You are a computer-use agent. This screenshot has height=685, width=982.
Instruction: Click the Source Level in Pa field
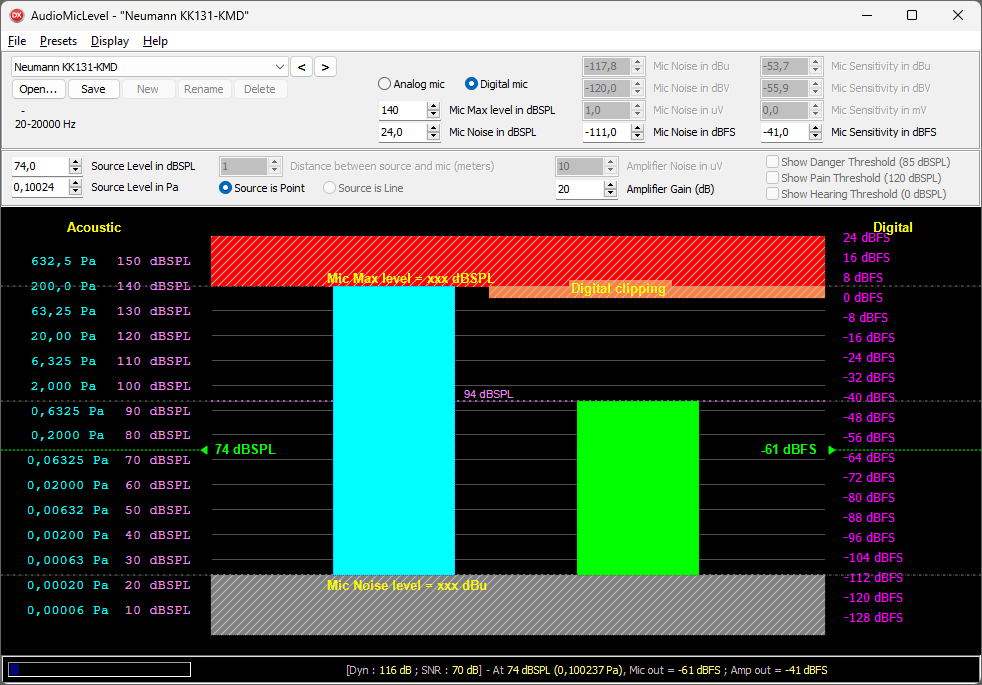tap(39, 188)
